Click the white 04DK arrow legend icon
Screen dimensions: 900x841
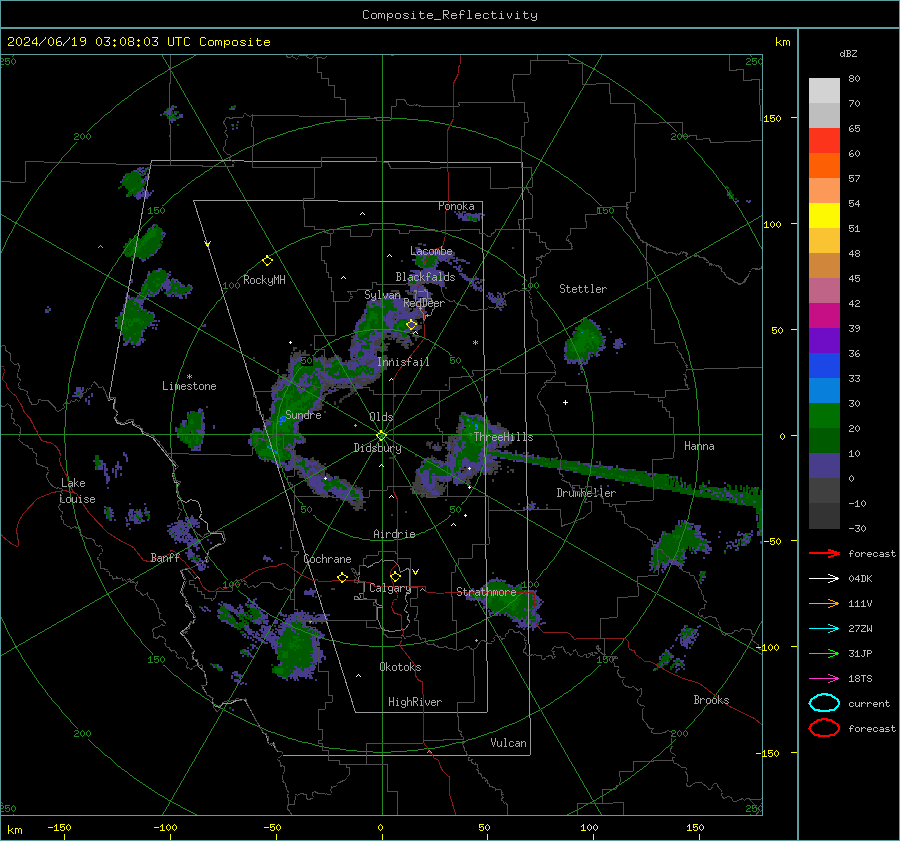(x=824, y=579)
